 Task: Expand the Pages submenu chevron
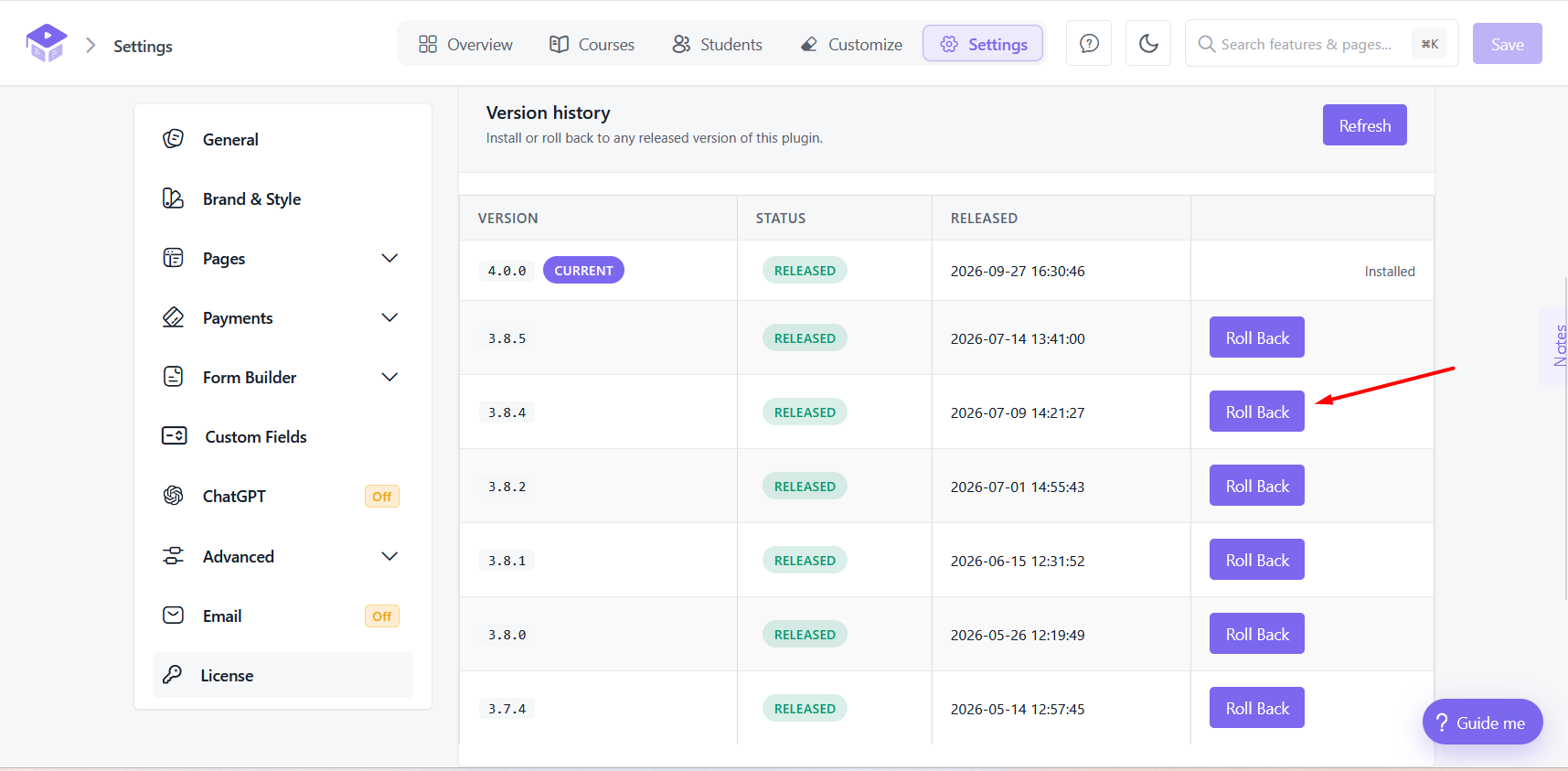pyautogui.click(x=389, y=258)
